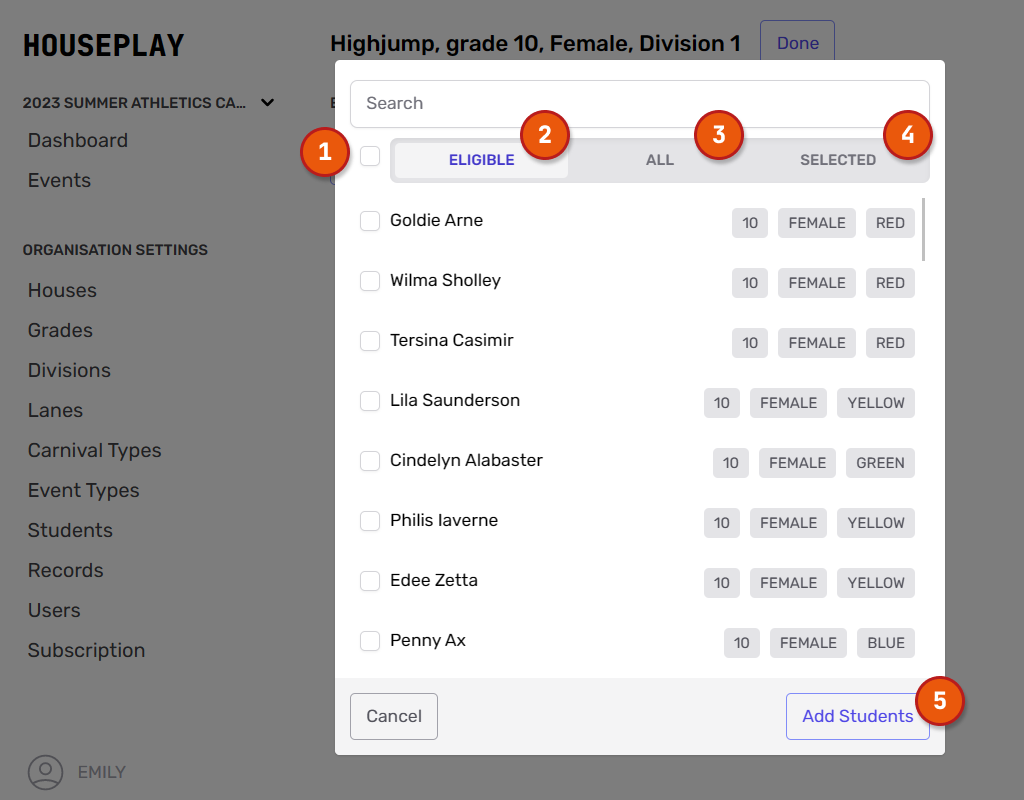This screenshot has width=1024, height=800.
Task: Expand the 2023 Summer Athletics carnival dropdown
Action: (x=267, y=102)
